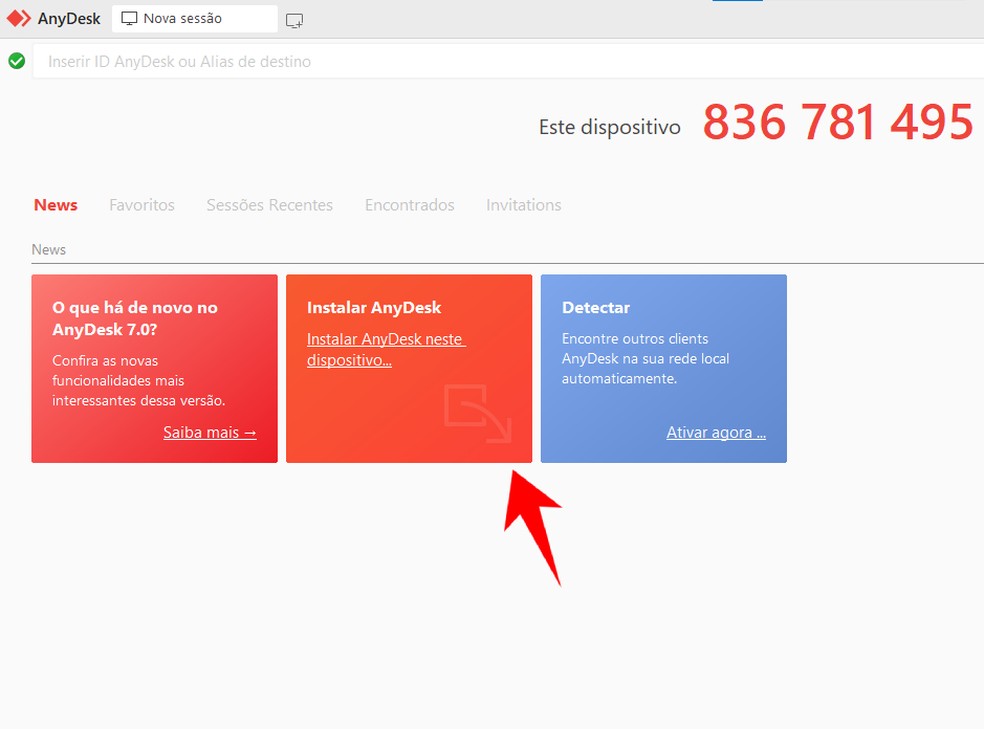Switch to the Invitations tab

pos(523,205)
